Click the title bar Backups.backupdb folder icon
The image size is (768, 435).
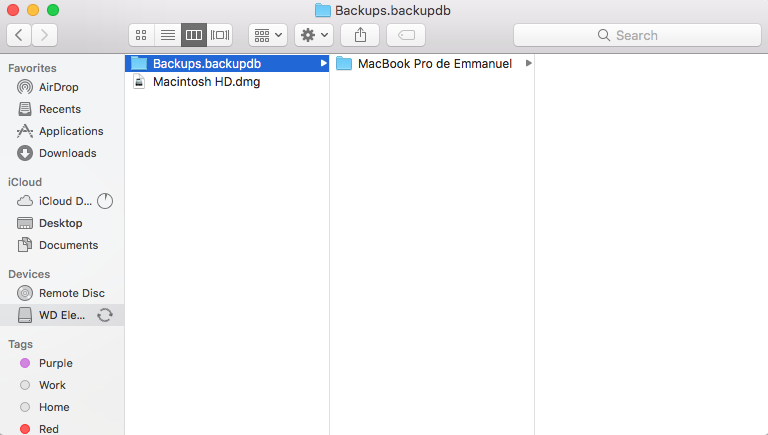point(322,10)
